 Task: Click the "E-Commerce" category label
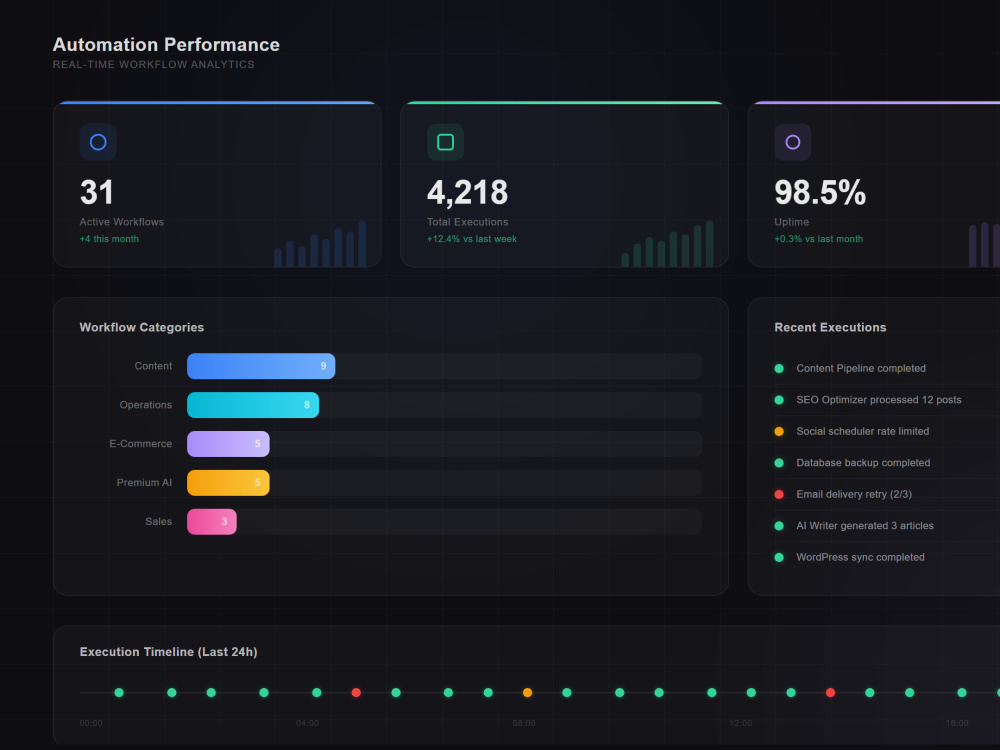point(141,444)
